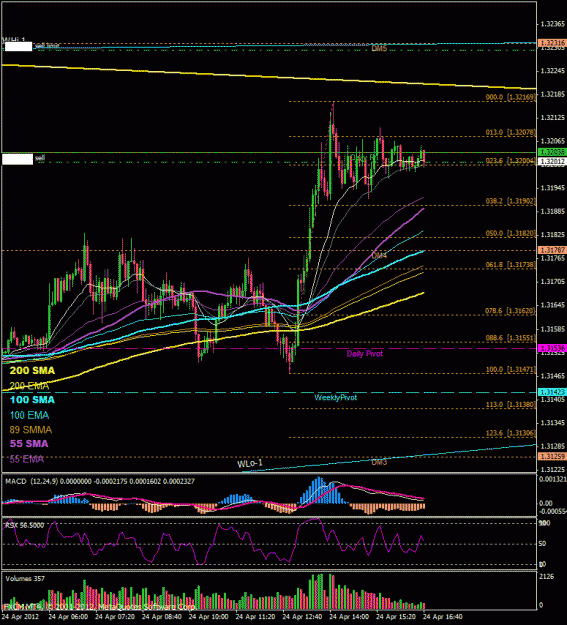The width and height of the screenshot is (567, 625).
Task: Click the DM5 level label
Action: coord(379,49)
